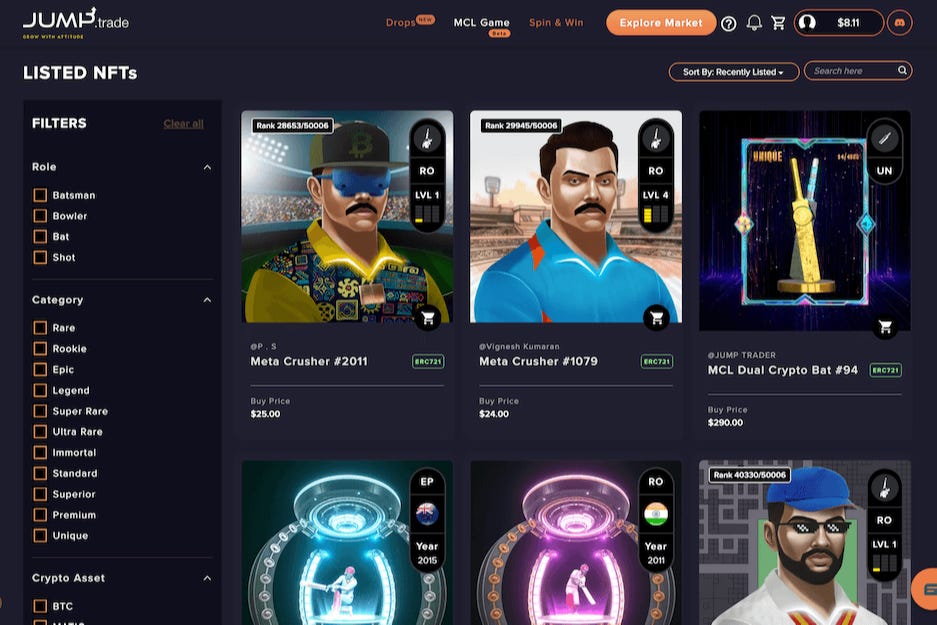Click ERC721 badge on Meta Crusher #2011
The height and width of the screenshot is (625, 937).
pyautogui.click(x=428, y=361)
